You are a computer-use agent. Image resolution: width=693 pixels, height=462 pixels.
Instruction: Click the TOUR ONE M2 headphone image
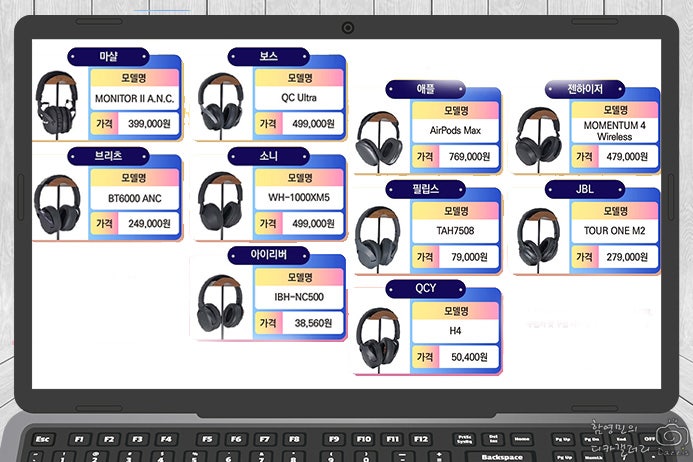tap(538, 239)
